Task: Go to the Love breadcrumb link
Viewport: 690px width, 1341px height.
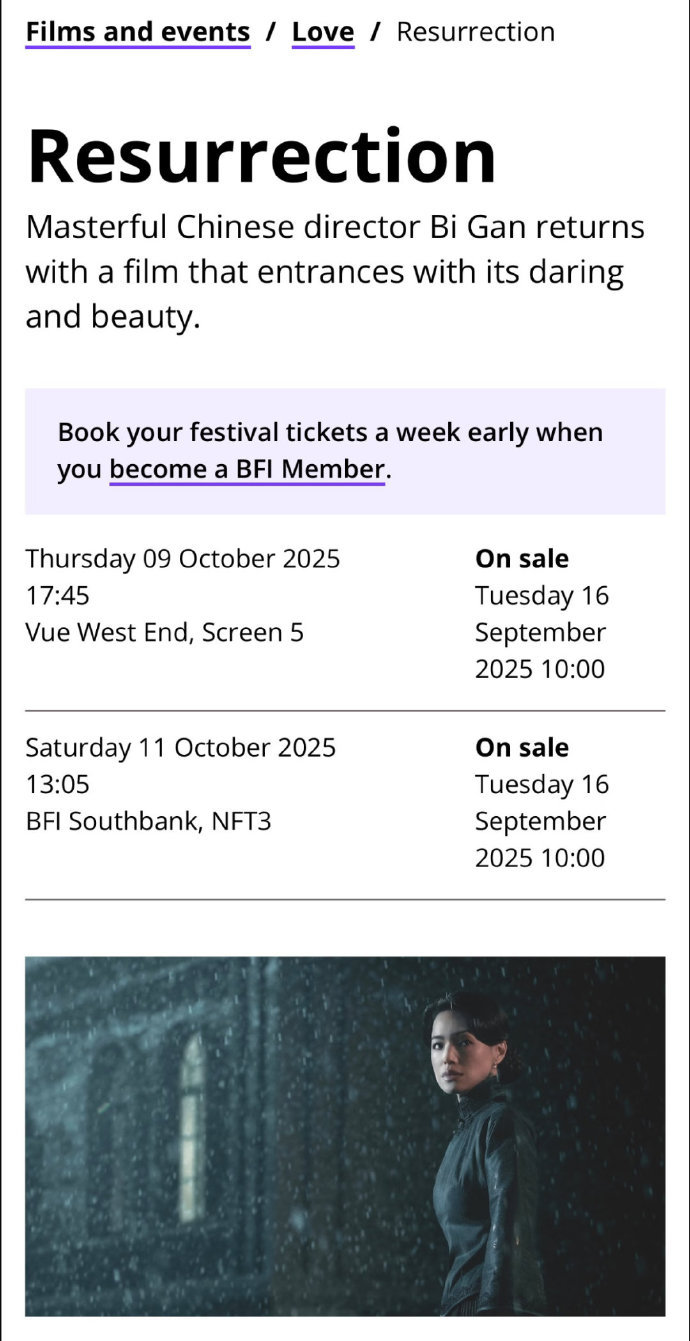Action: (x=323, y=32)
